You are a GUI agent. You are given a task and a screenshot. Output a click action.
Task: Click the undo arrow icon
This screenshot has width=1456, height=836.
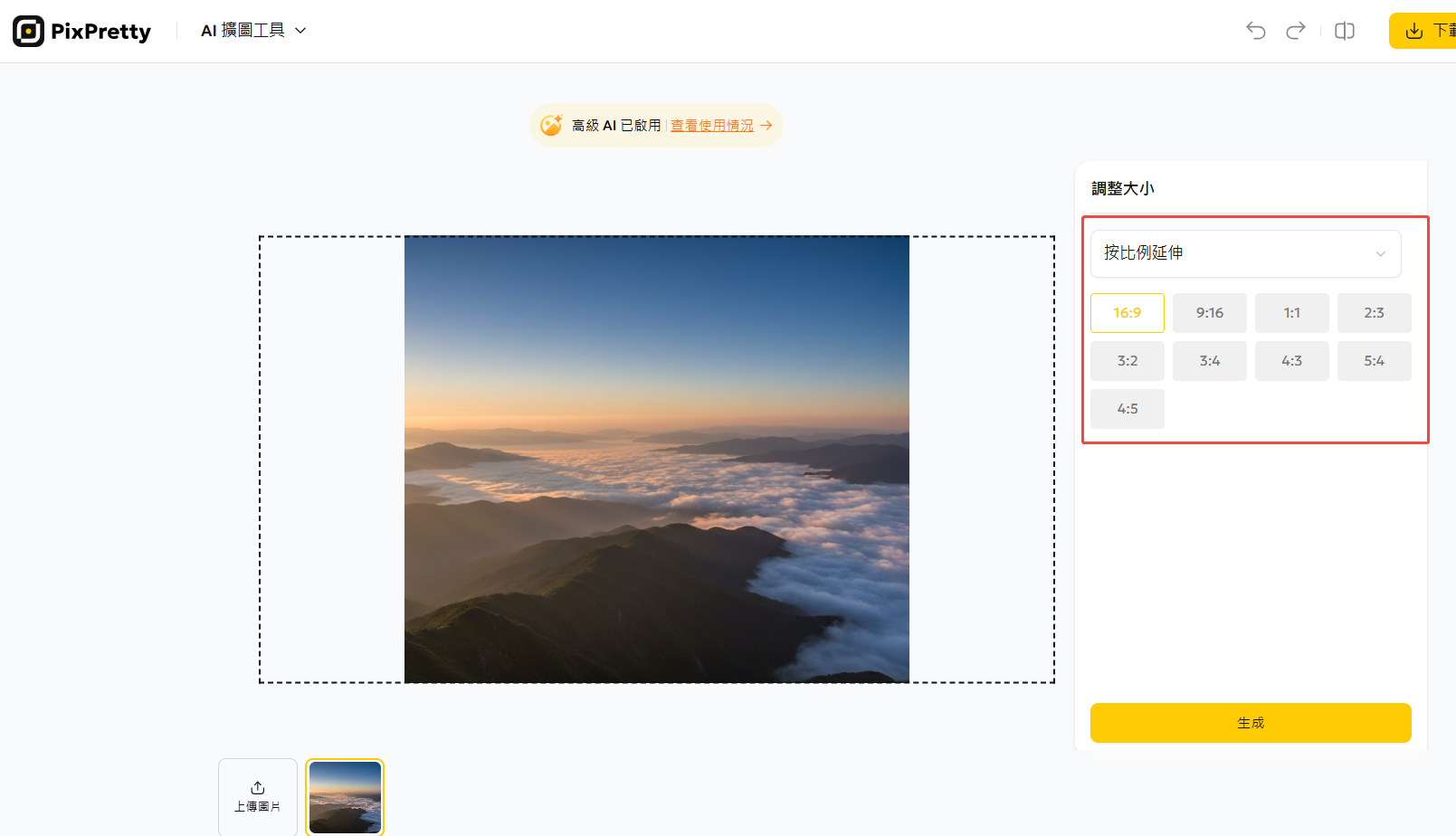(1255, 30)
